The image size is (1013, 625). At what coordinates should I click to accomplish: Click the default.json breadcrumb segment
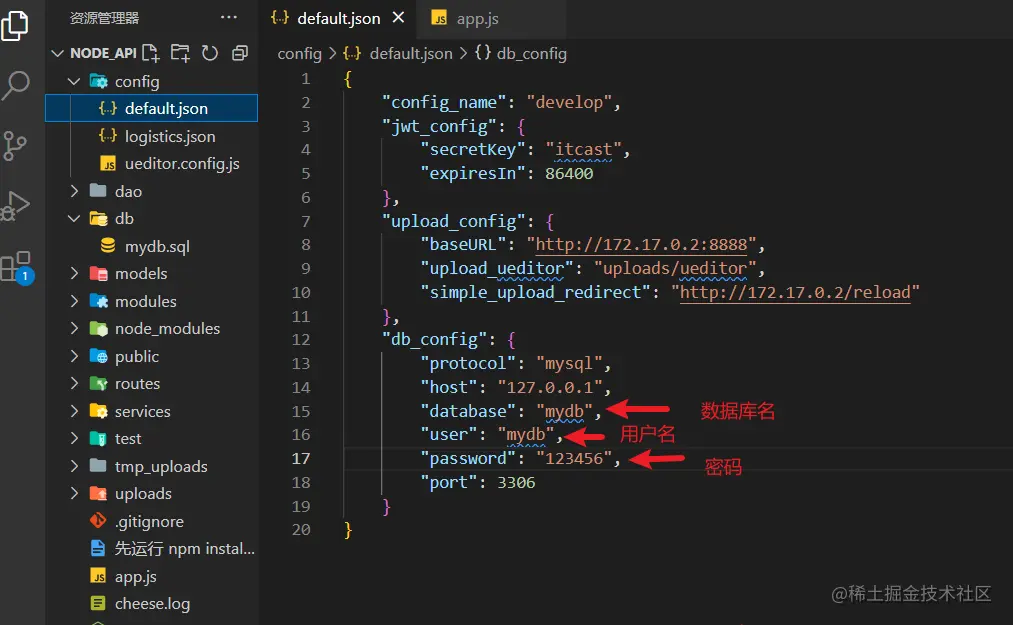pyautogui.click(x=411, y=54)
